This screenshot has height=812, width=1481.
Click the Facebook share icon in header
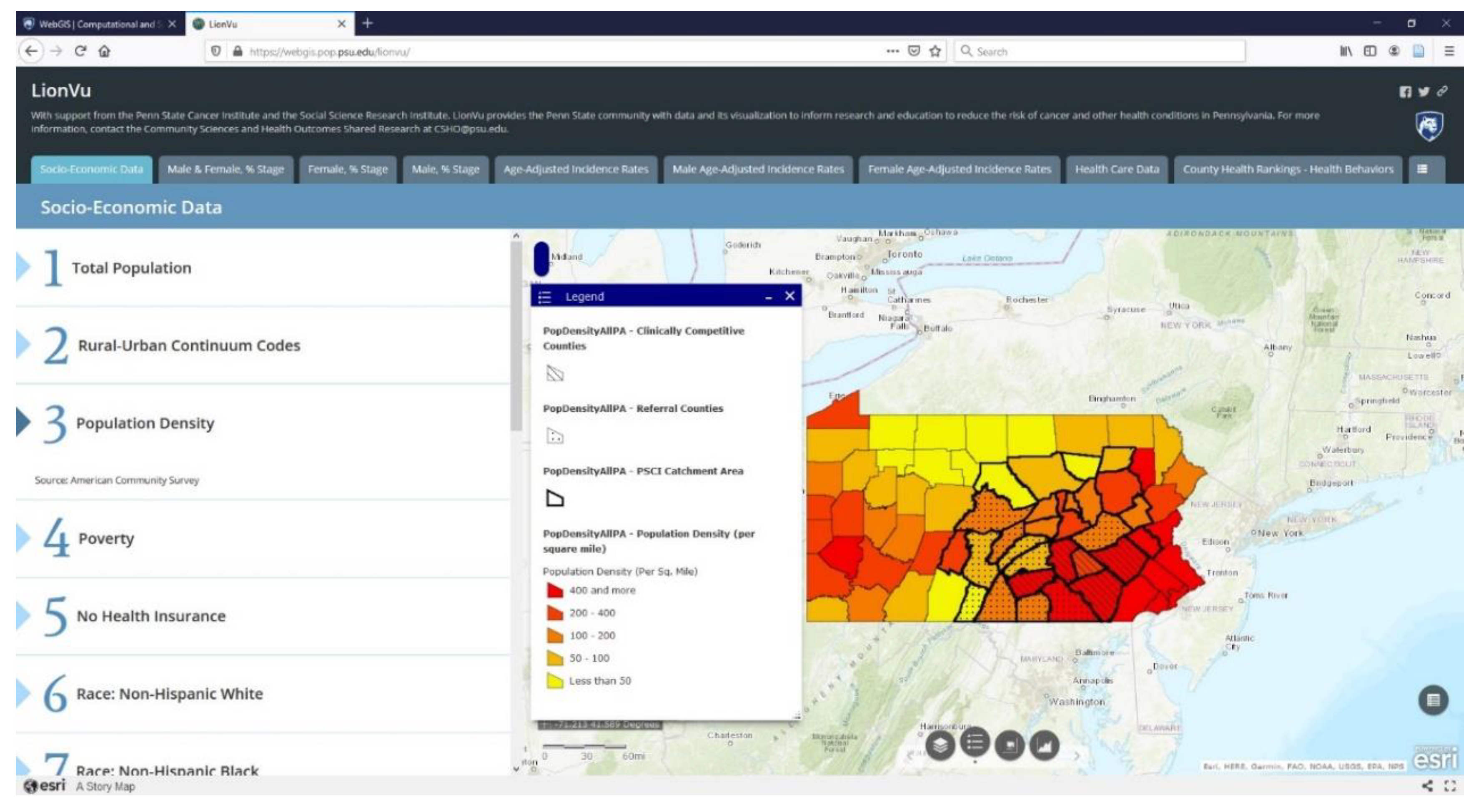pyautogui.click(x=1405, y=92)
